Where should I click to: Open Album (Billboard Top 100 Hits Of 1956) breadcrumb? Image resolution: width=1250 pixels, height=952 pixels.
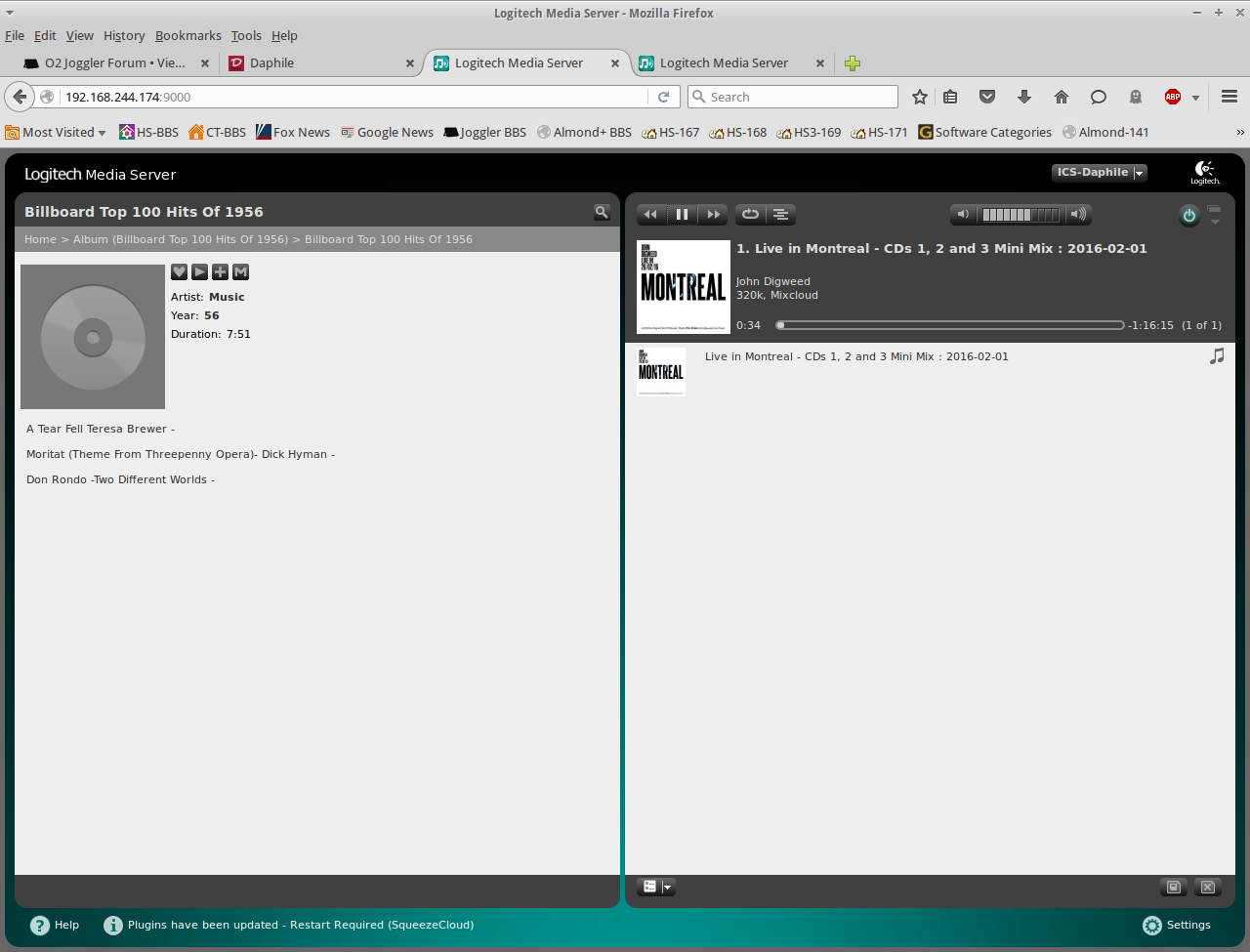[x=181, y=239]
